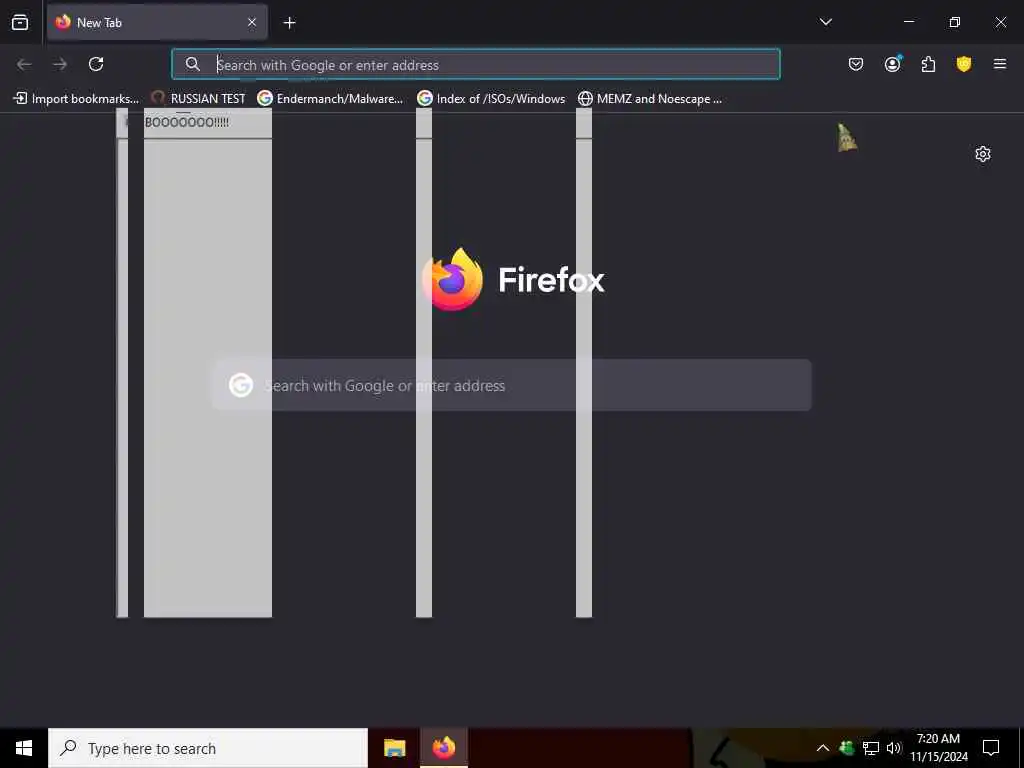Open RUSSIAN TEST bookmark
Image resolution: width=1024 pixels, height=768 pixels.
(x=198, y=99)
